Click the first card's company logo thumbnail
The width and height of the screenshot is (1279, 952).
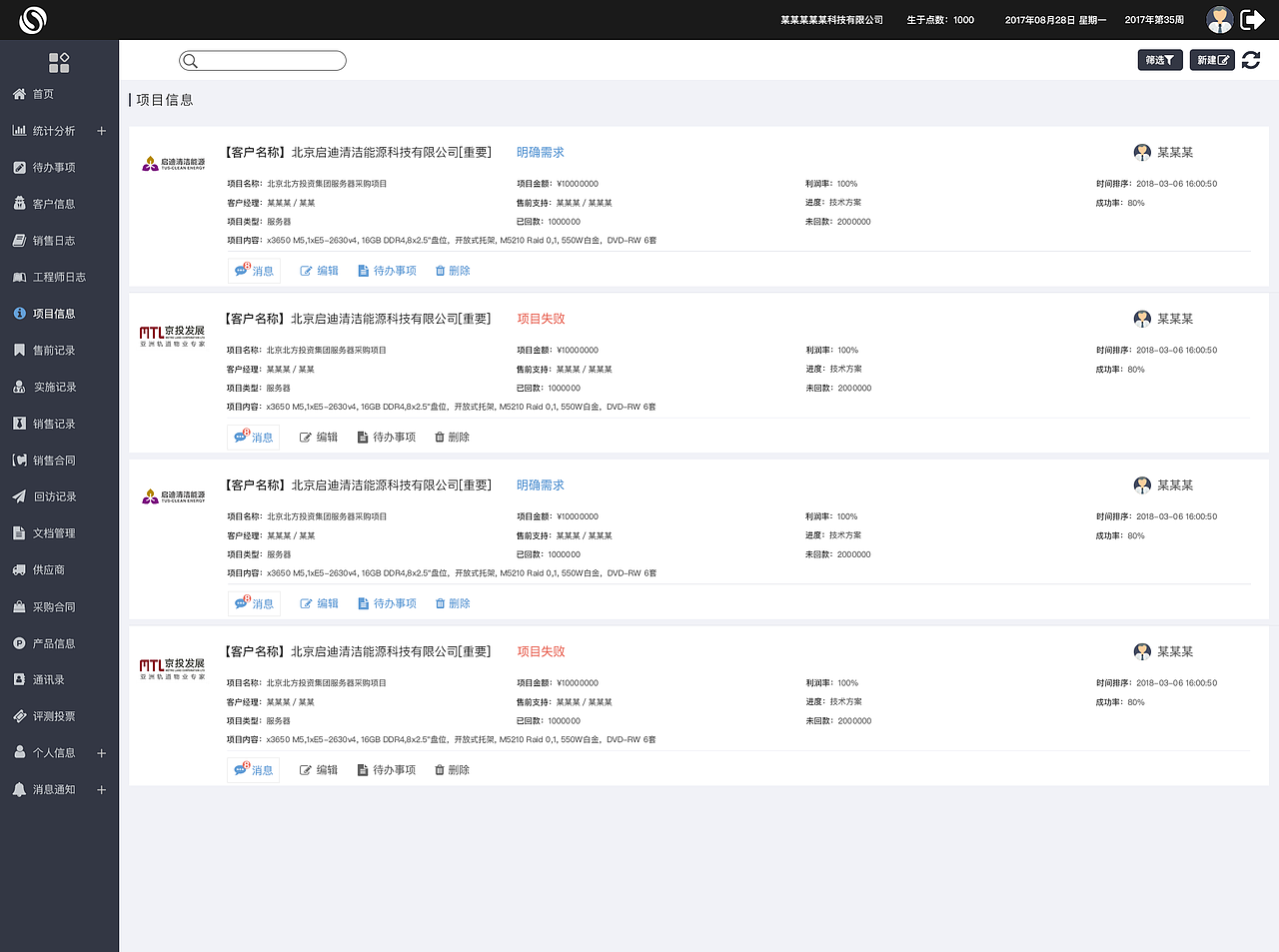click(x=173, y=163)
